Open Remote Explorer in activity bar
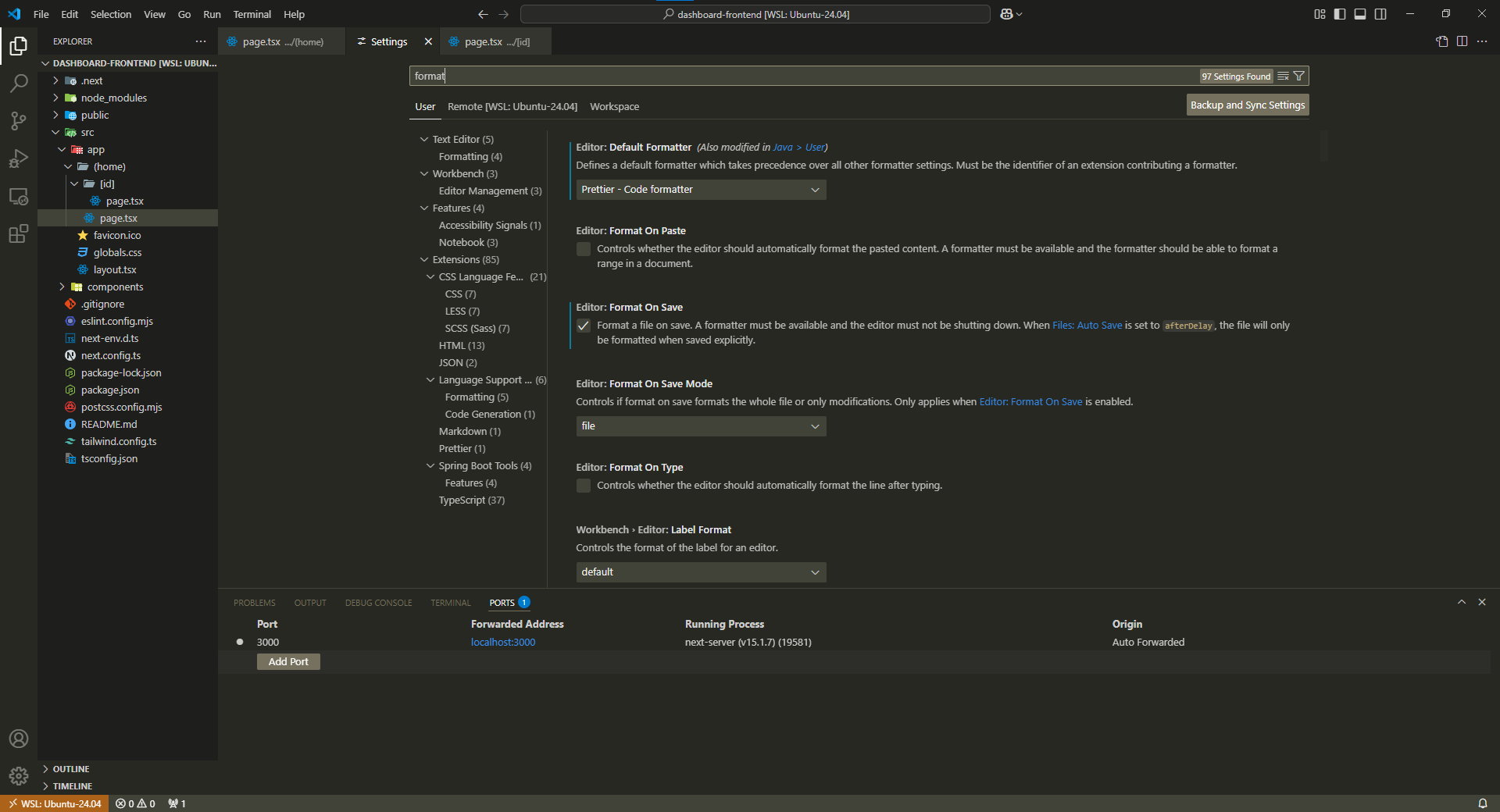 [19, 197]
